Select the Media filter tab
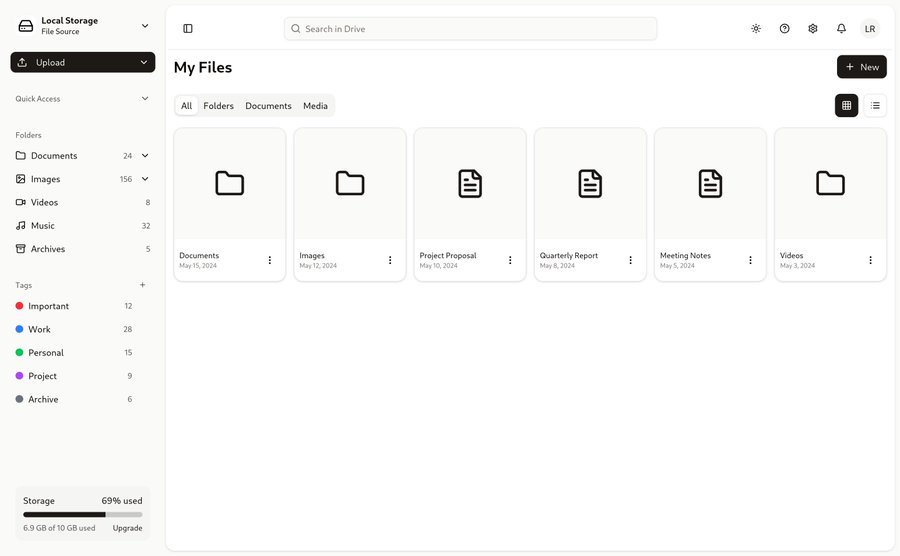The image size is (900, 556). coord(315,106)
